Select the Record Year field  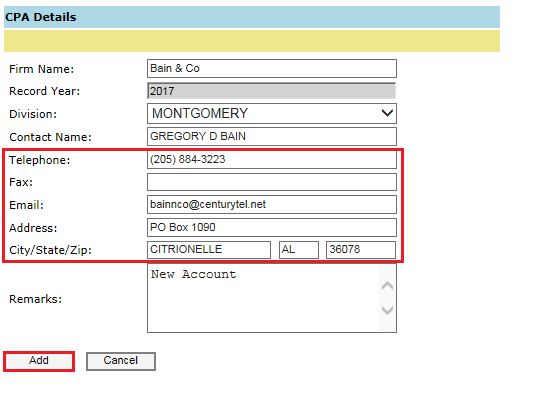tap(272, 91)
